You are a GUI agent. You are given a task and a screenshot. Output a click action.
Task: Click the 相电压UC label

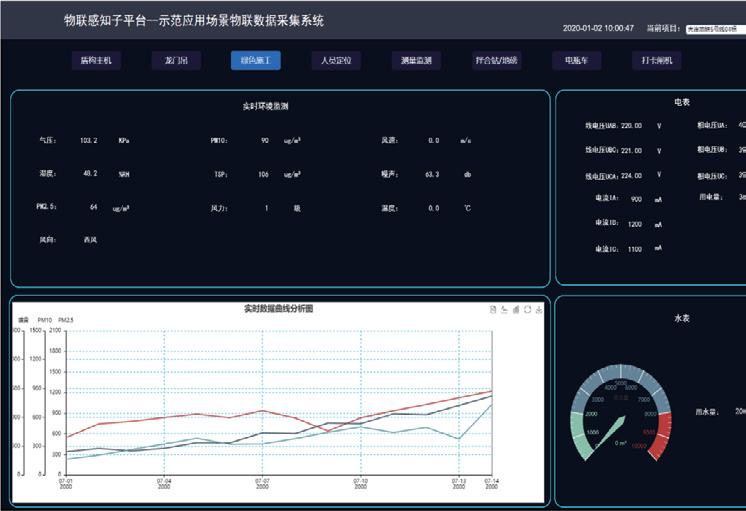pos(712,176)
